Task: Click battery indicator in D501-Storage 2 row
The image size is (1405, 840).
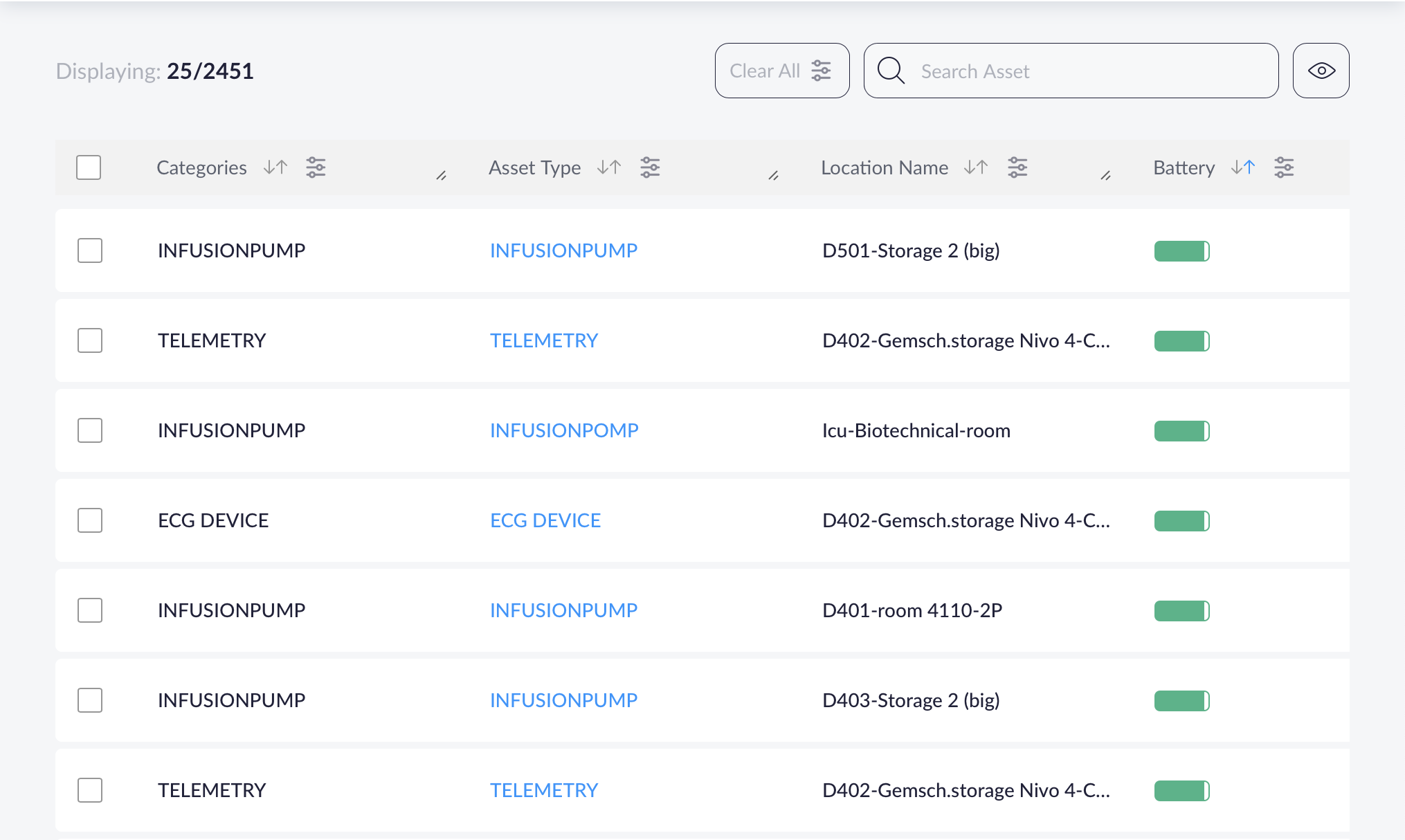Action: pos(1181,251)
